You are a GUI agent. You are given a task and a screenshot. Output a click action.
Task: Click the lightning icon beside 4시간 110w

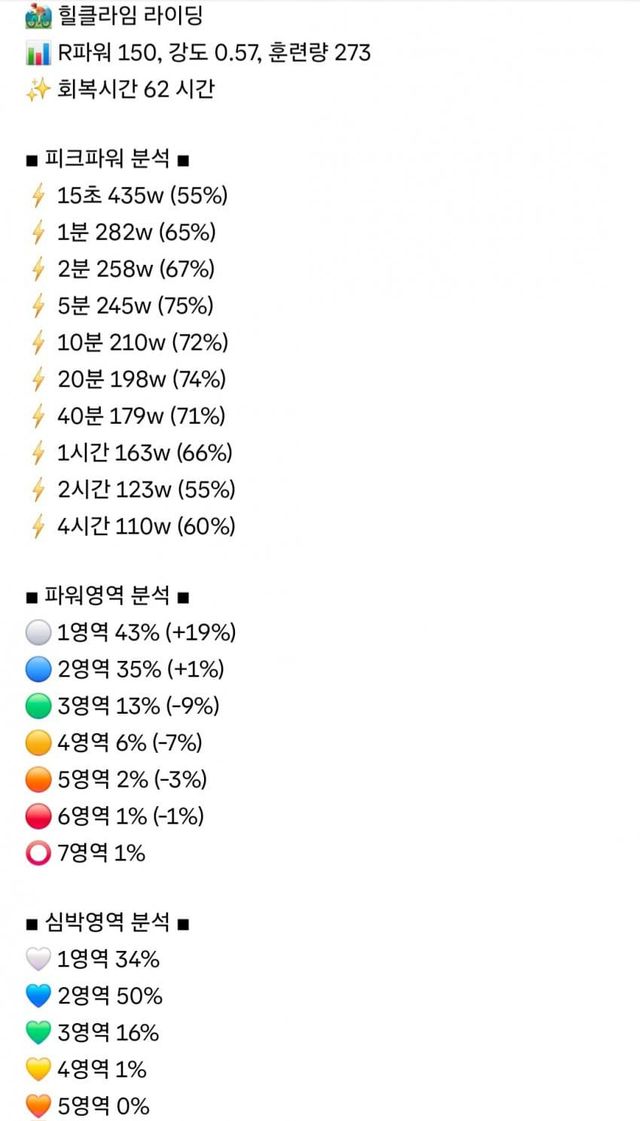(x=39, y=526)
